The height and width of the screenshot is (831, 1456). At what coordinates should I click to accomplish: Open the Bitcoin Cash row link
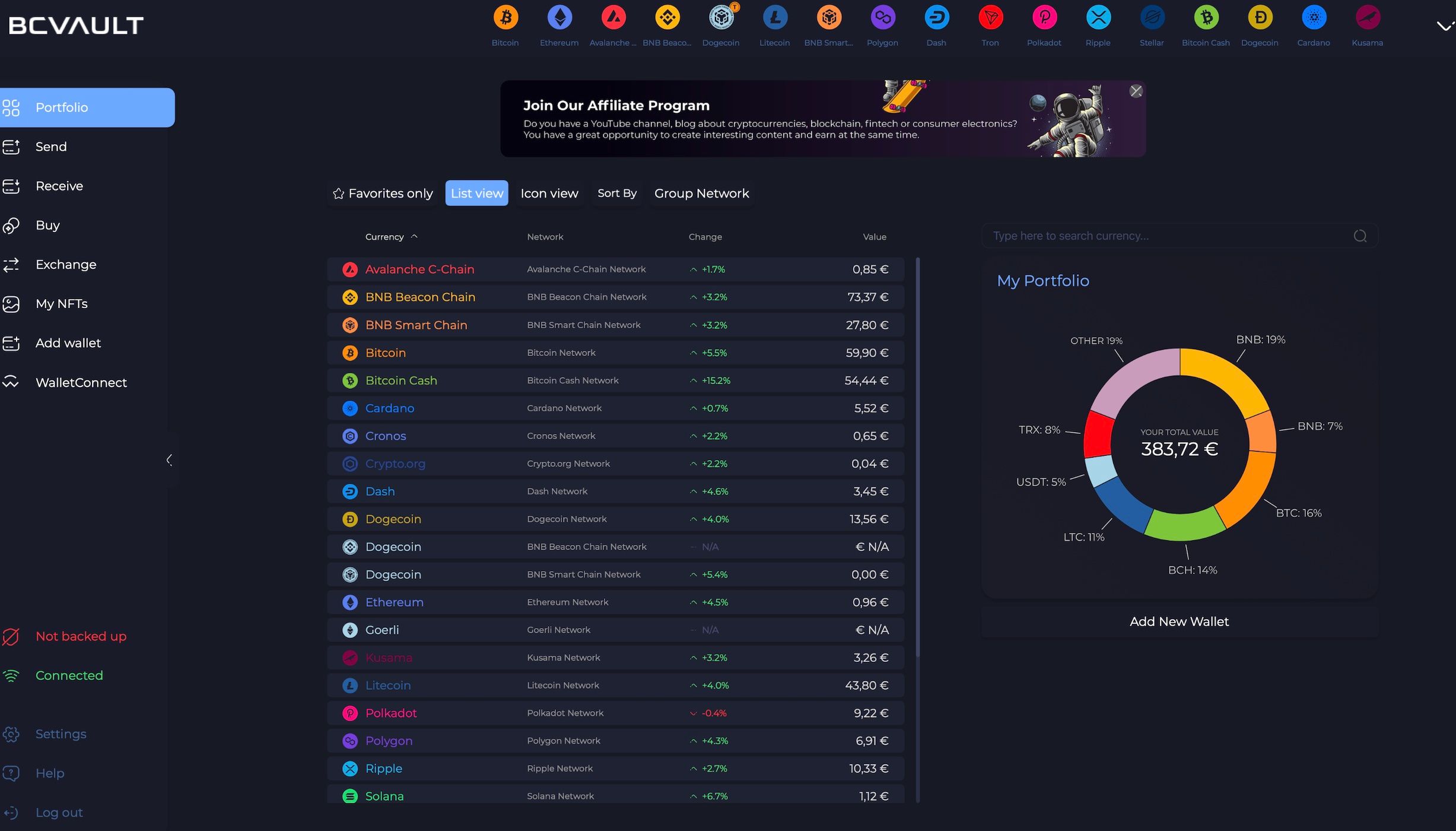pos(401,380)
